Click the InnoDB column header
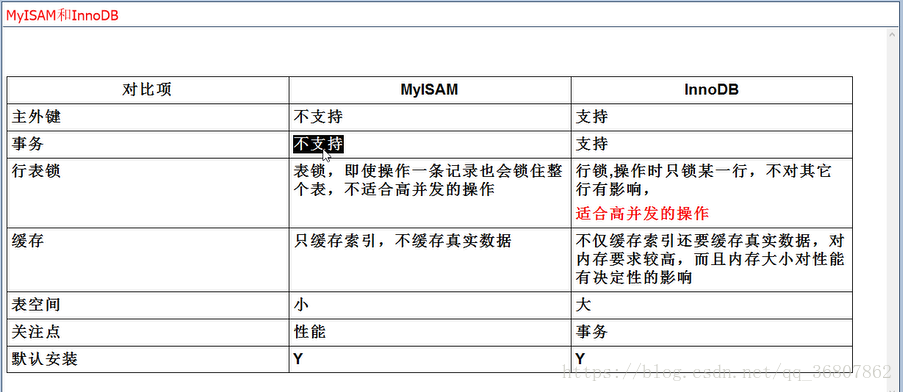Screen dimensions: 903x392 point(712,90)
